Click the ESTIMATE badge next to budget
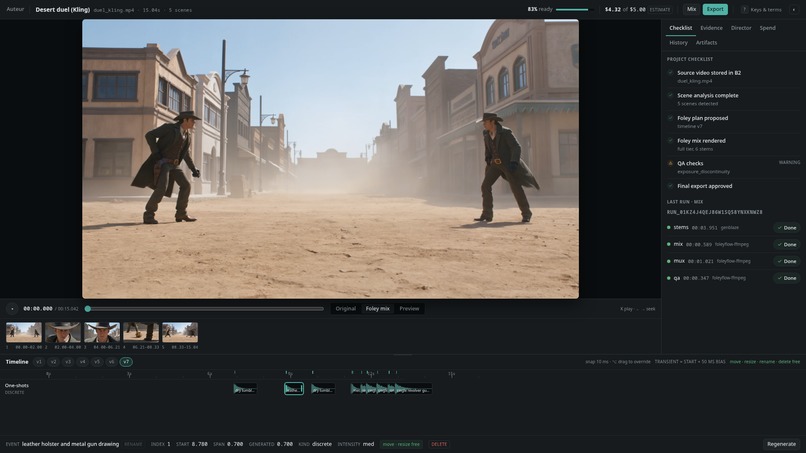806x453 pixels. click(x=660, y=10)
